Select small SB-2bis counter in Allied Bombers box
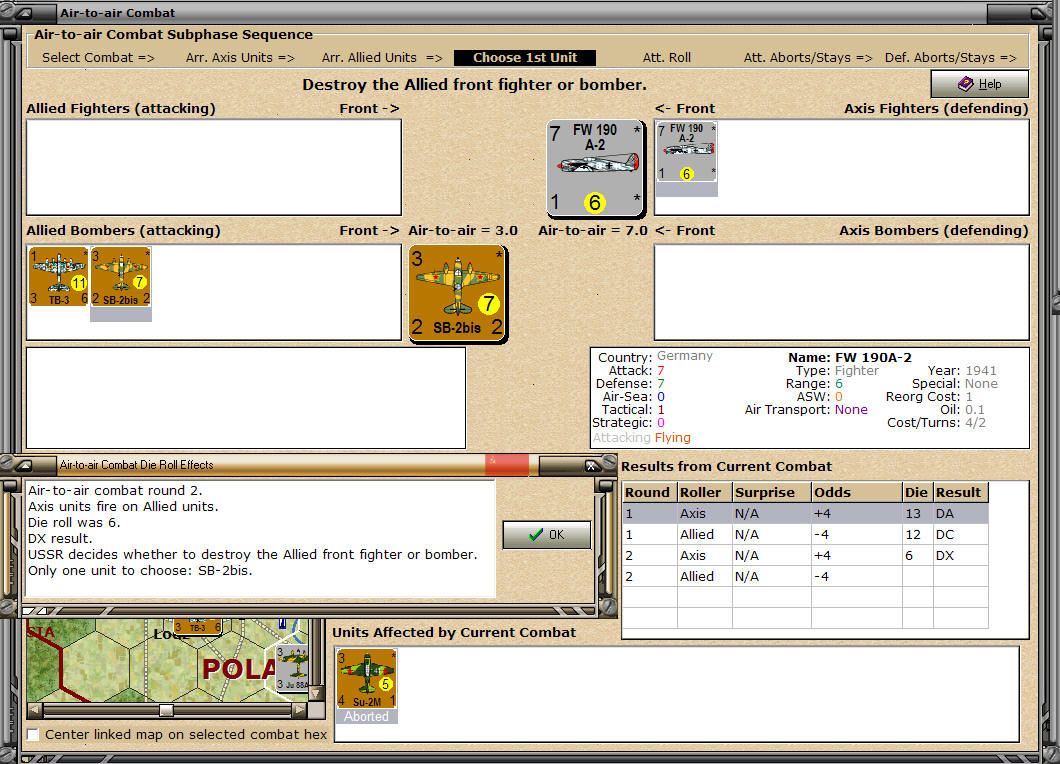Viewport: 1060px width, 764px height. coord(121,277)
